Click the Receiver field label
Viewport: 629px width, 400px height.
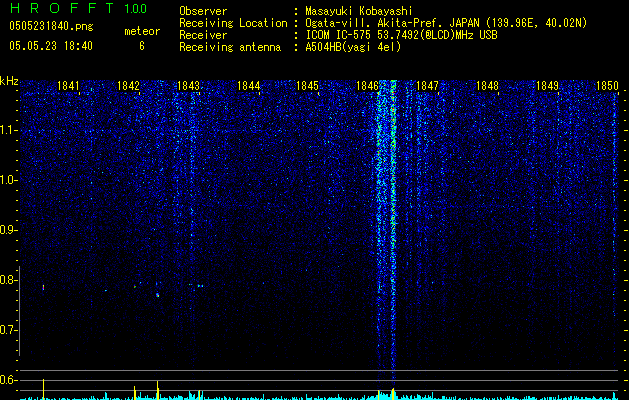click(203, 35)
